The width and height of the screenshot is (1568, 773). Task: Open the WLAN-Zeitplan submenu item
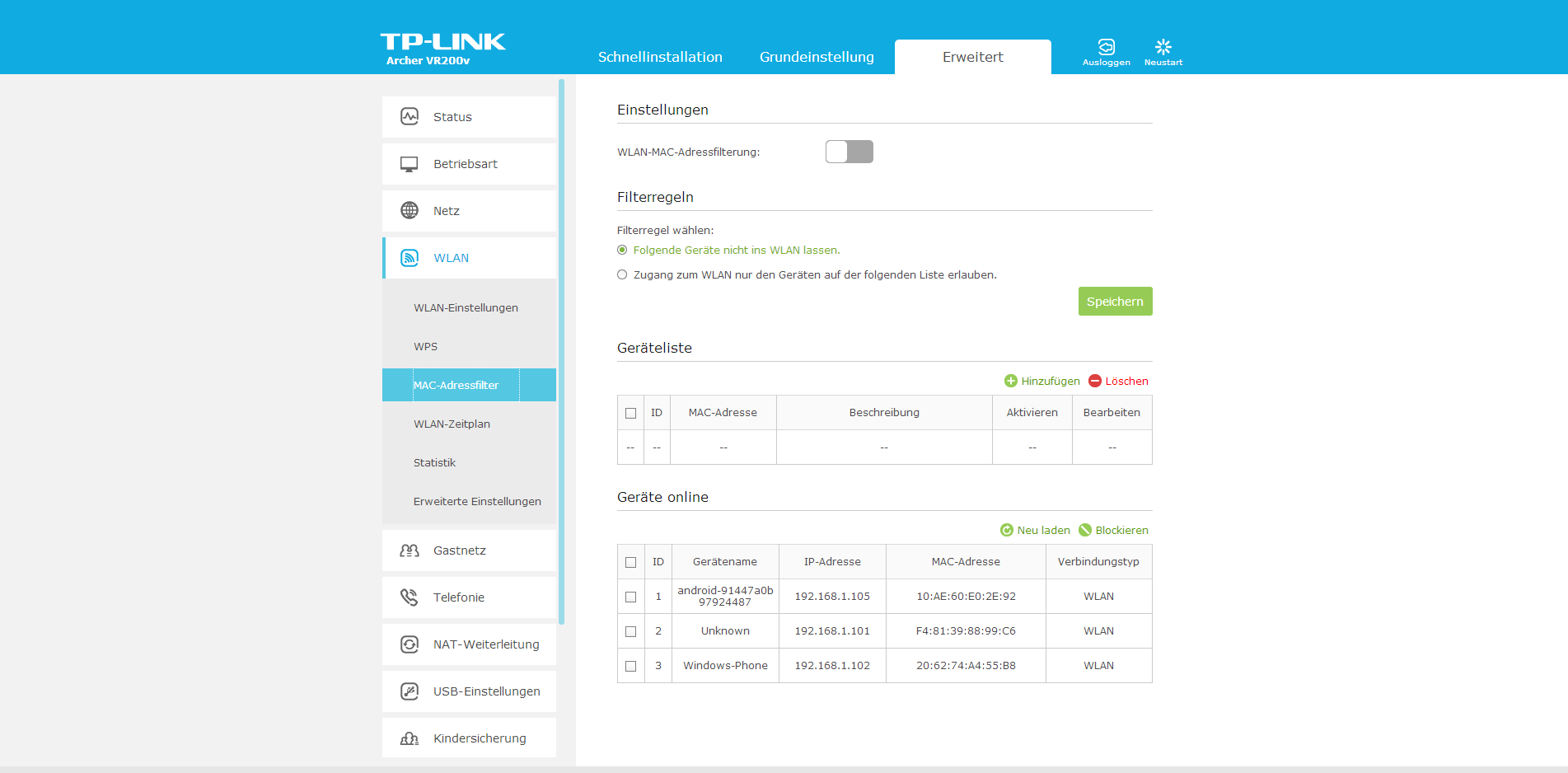(452, 424)
